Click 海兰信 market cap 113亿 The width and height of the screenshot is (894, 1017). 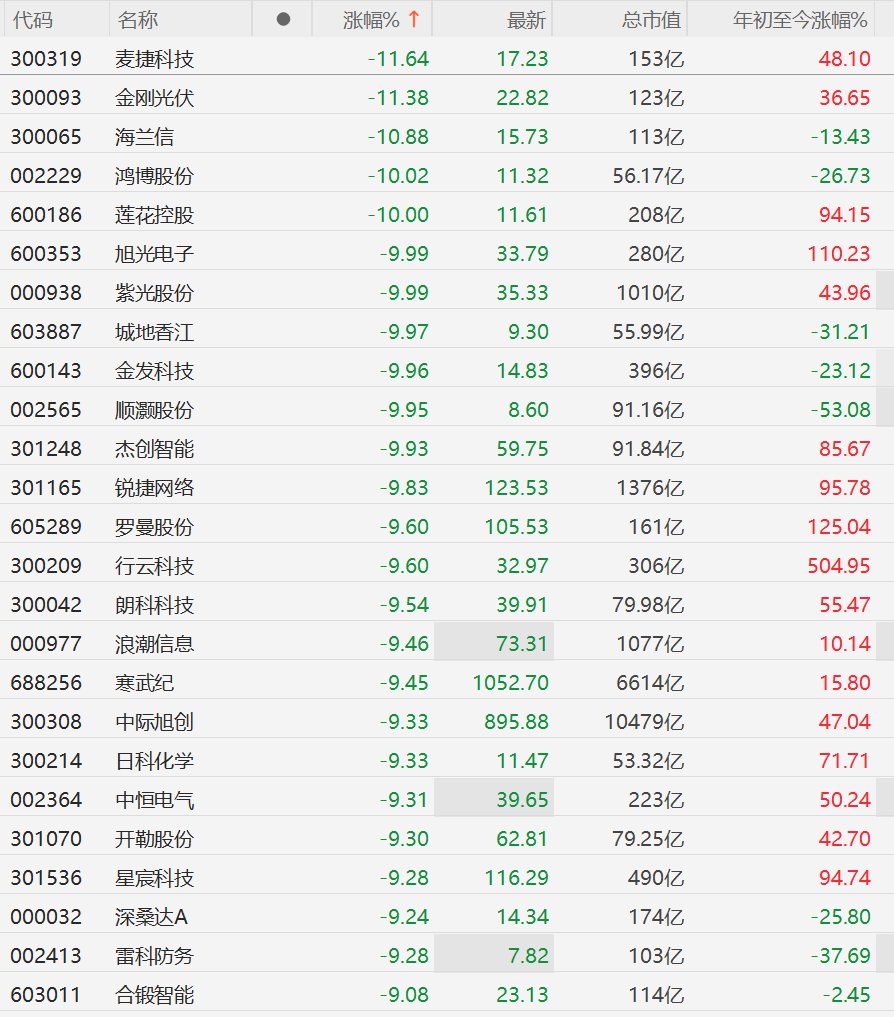[x=656, y=137]
